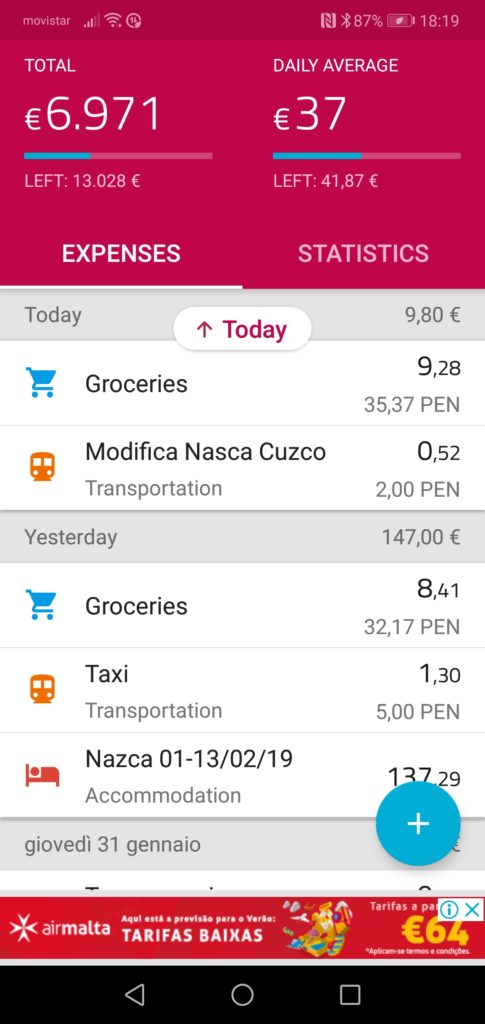Viewport: 485px width, 1024px height.
Task: Tap the cart icon beside today's Groceries
Action: pos(40,383)
